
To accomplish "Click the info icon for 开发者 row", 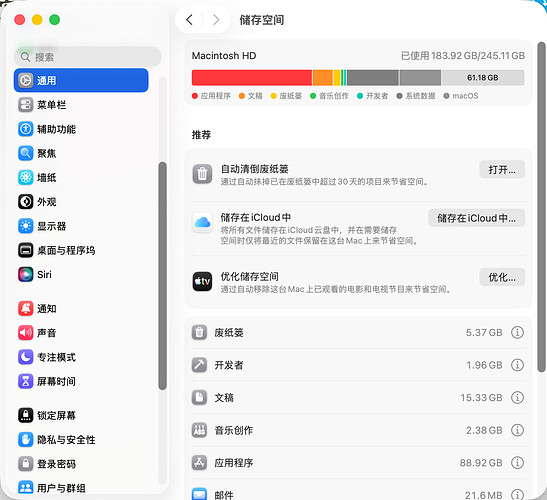I will [x=517, y=365].
